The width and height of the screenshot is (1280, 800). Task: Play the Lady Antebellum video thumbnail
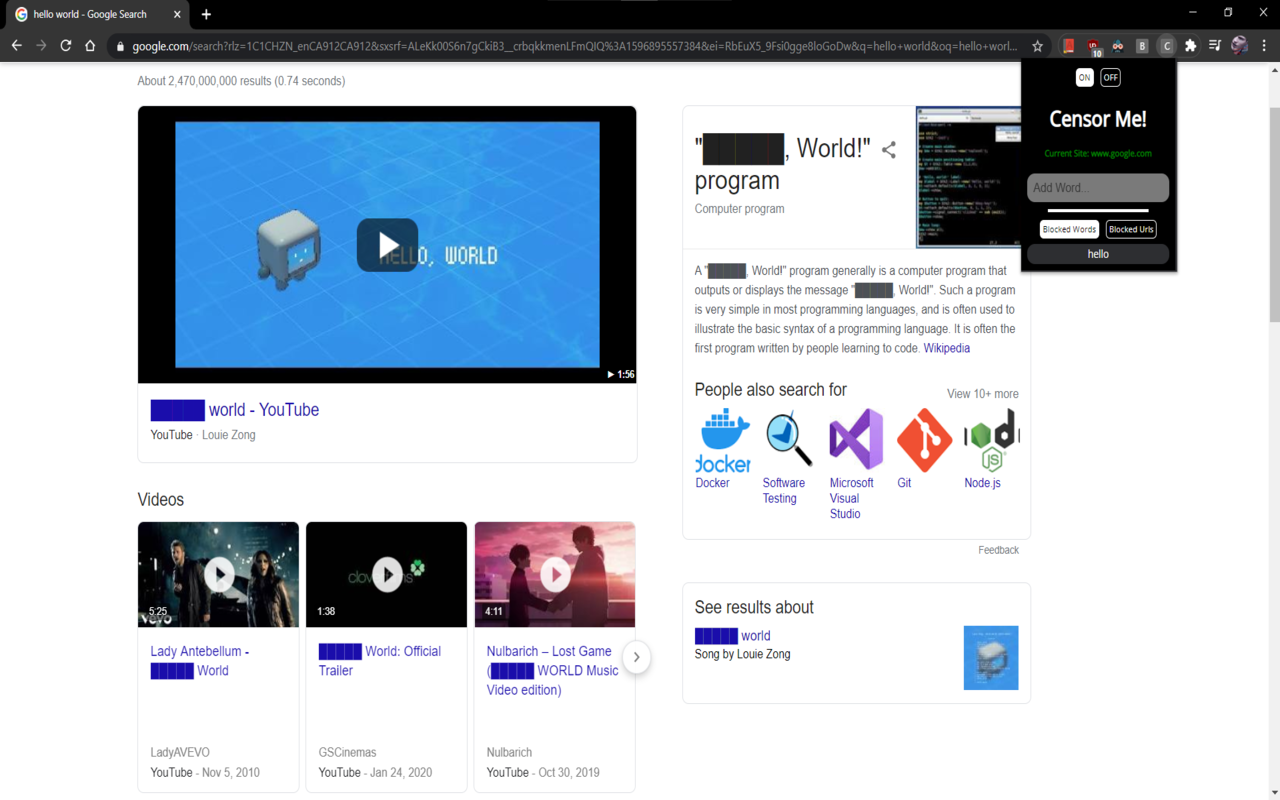click(218, 575)
